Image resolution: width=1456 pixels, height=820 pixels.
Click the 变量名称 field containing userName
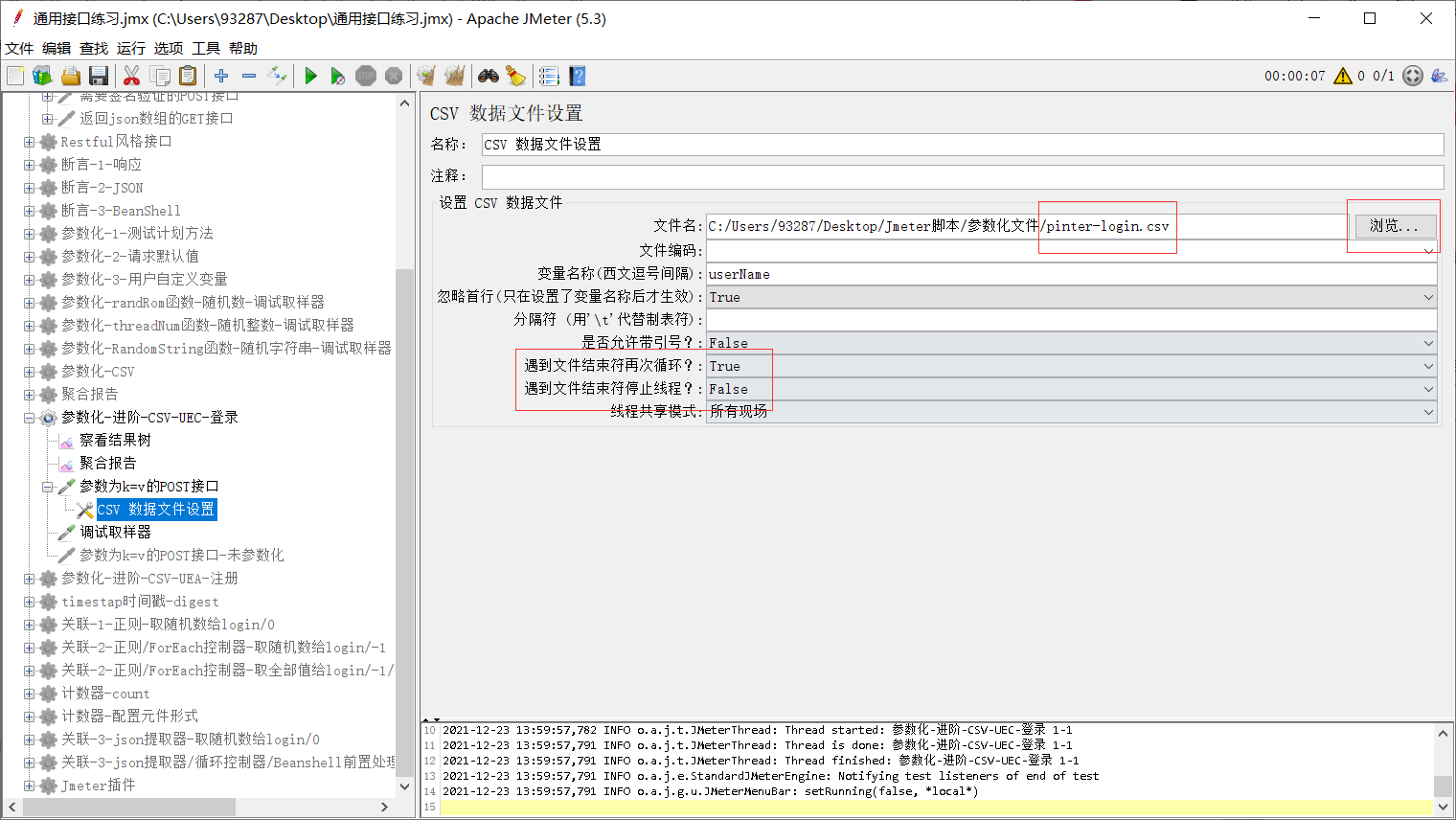point(1072,274)
